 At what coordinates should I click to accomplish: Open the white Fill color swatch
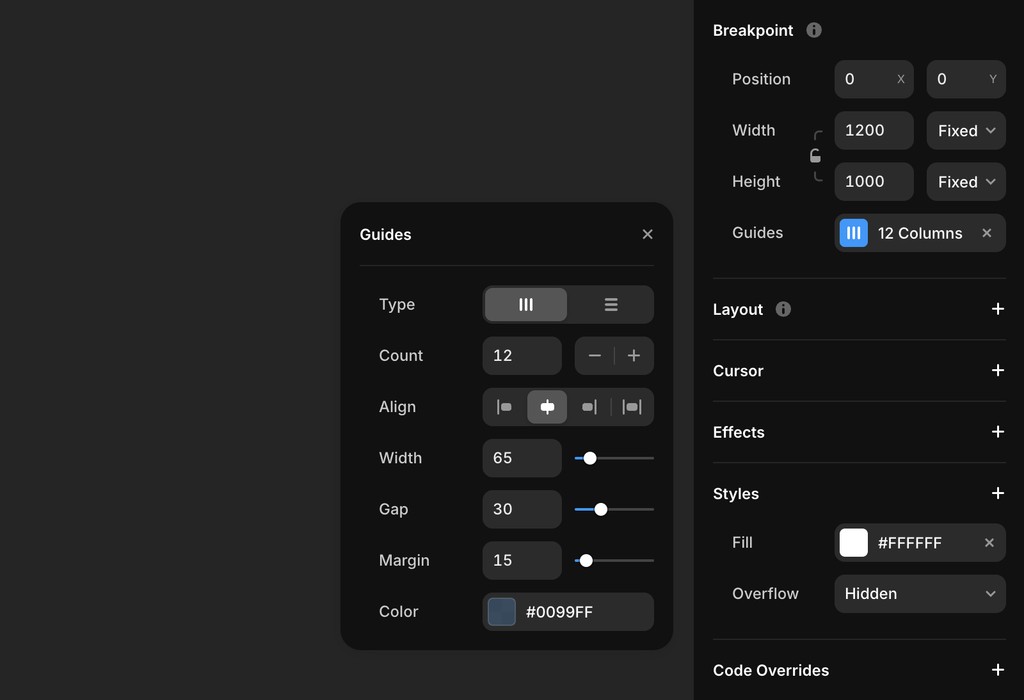point(854,543)
